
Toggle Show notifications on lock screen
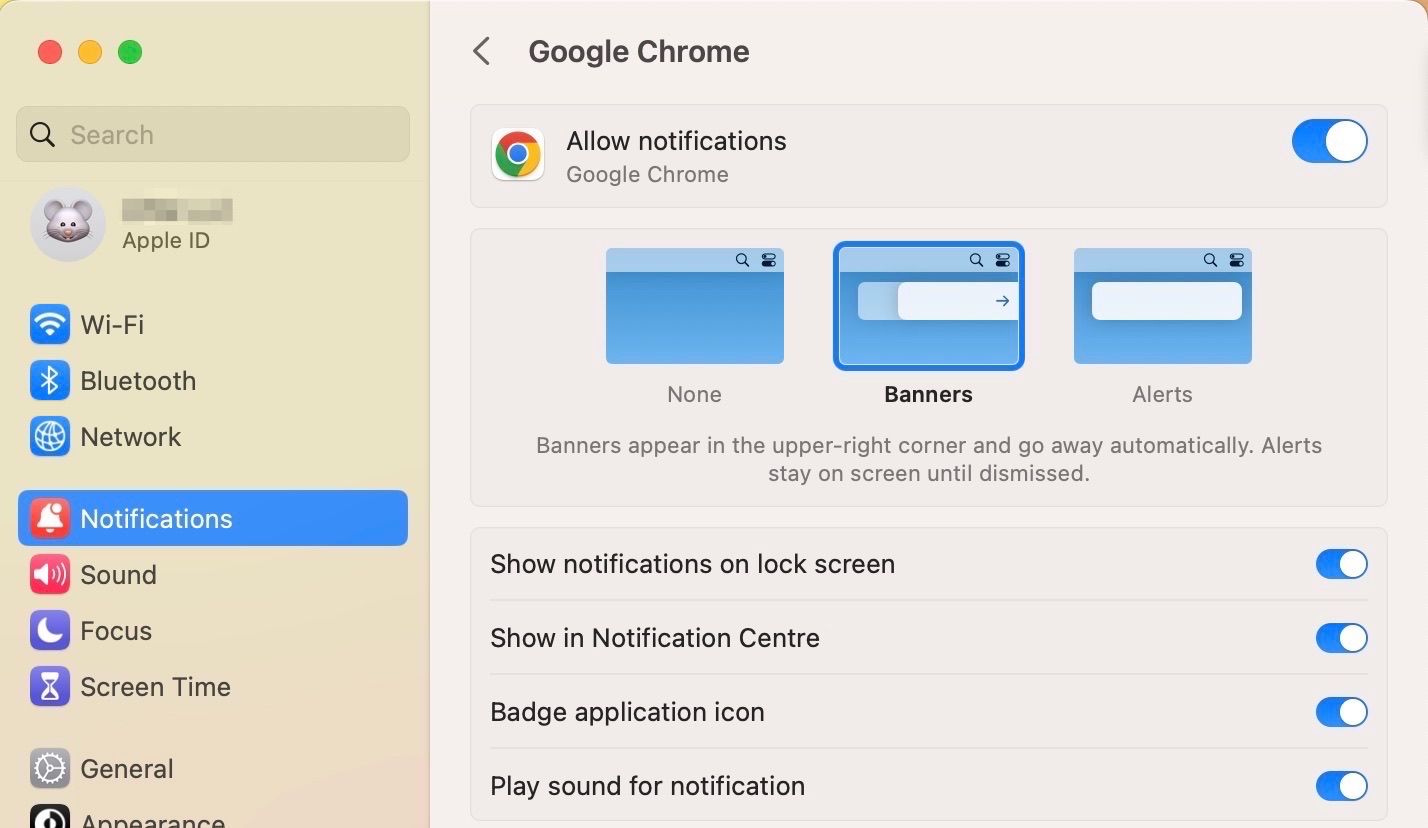coord(1341,564)
